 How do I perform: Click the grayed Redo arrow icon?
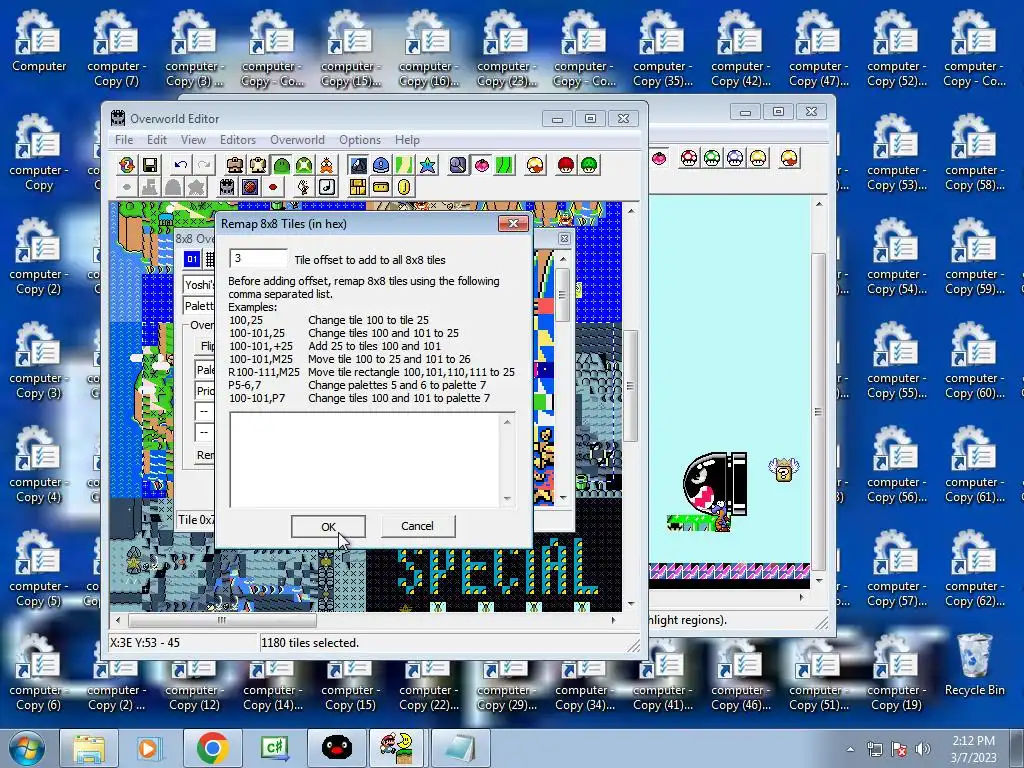point(204,165)
